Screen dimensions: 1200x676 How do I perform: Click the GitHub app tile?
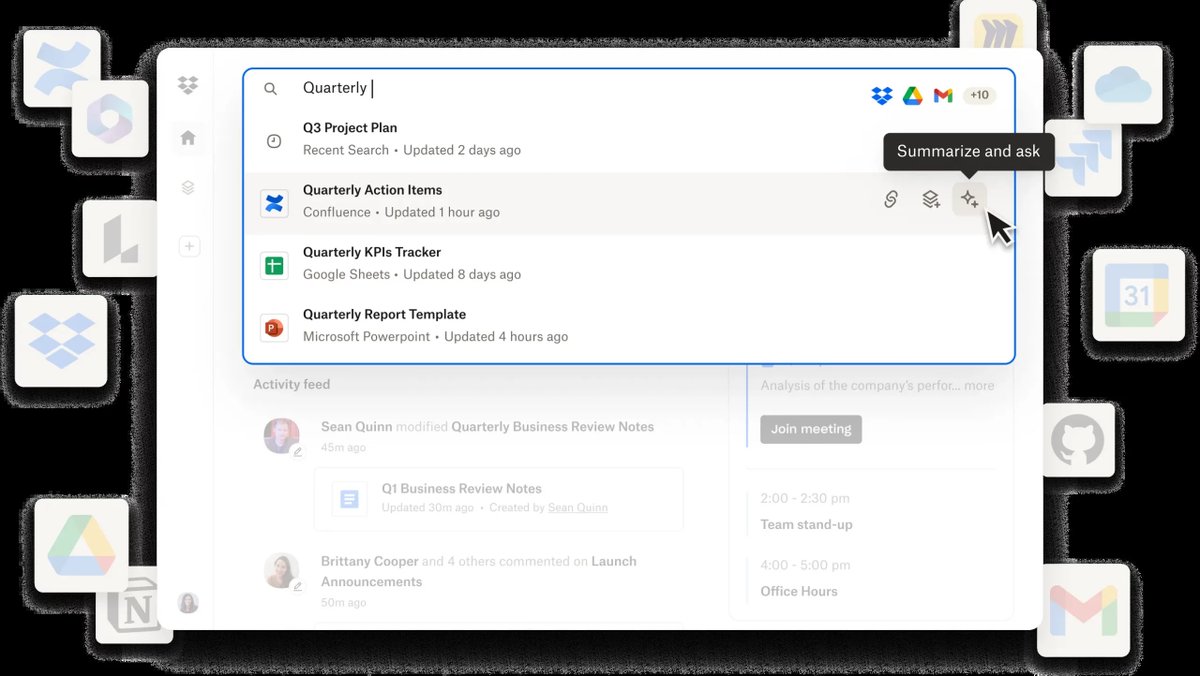click(x=1078, y=440)
